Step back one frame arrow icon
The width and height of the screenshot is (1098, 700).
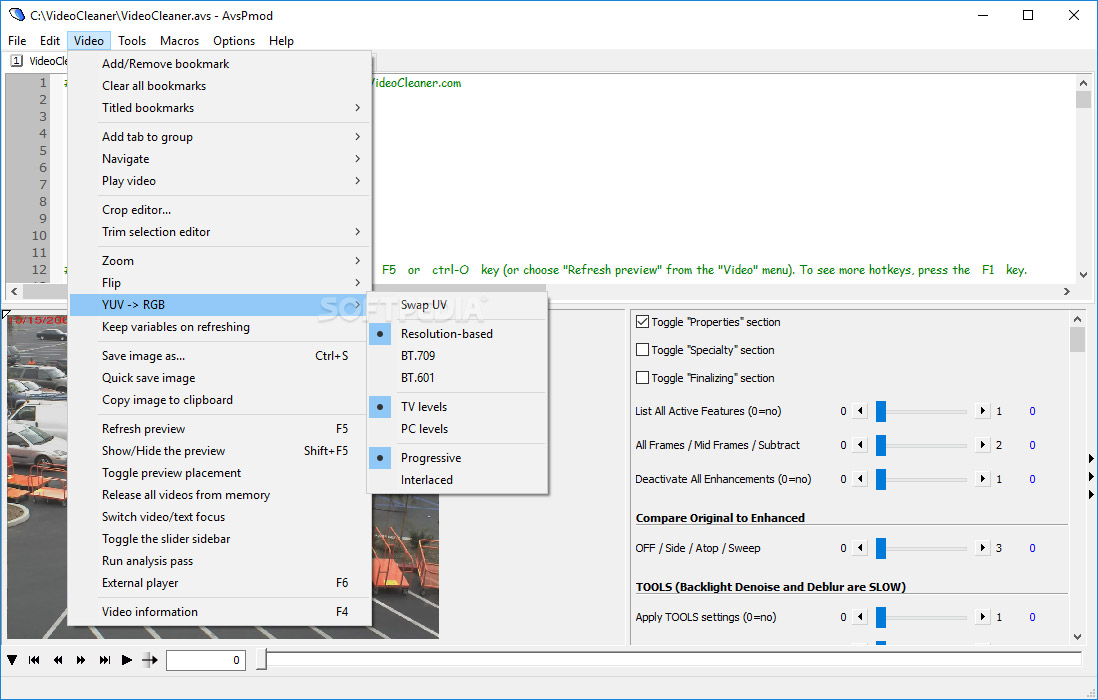click(58, 659)
